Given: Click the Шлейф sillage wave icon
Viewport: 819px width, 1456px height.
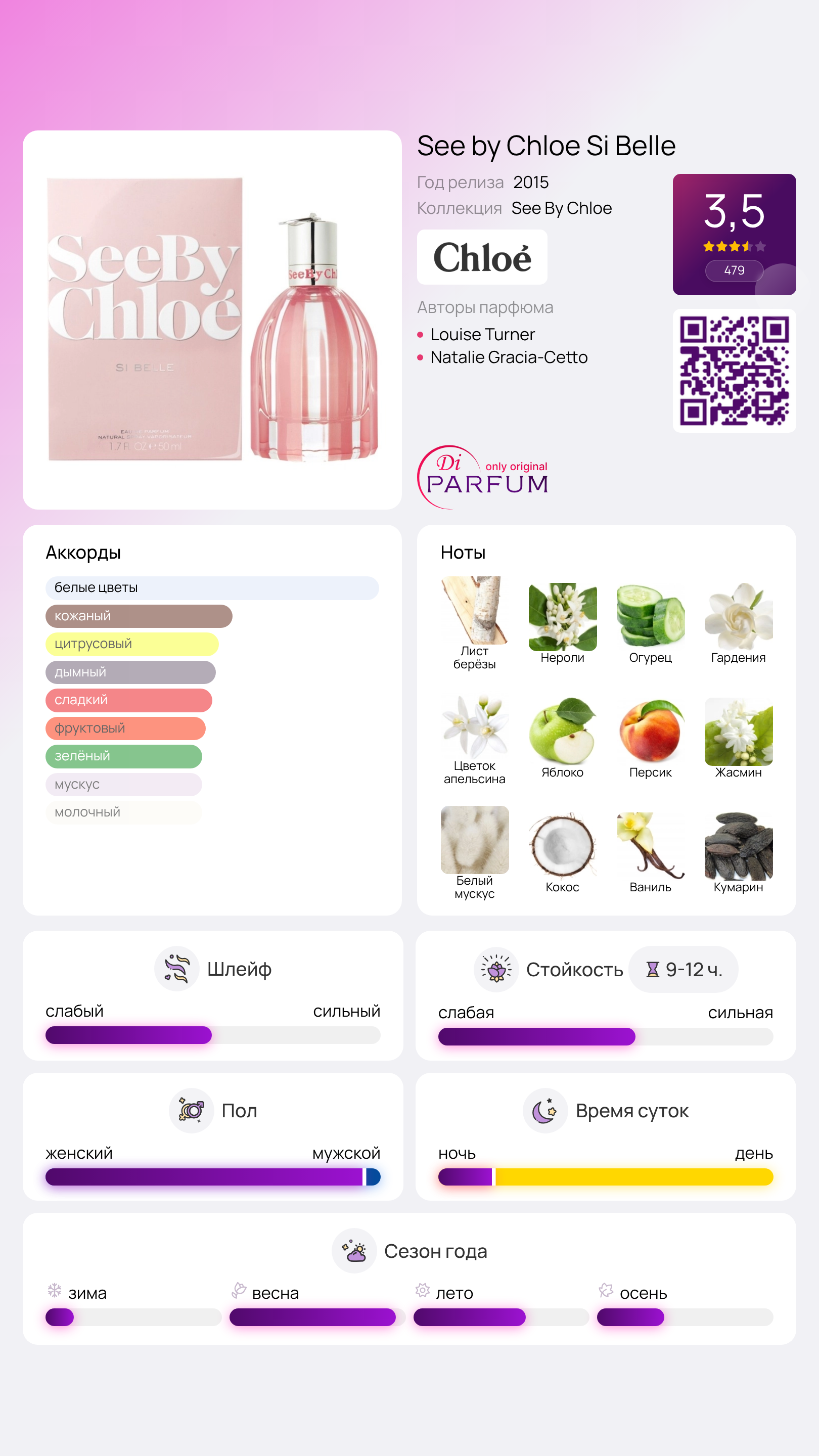Looking at the screenshot, I should (x=177, y=969).
